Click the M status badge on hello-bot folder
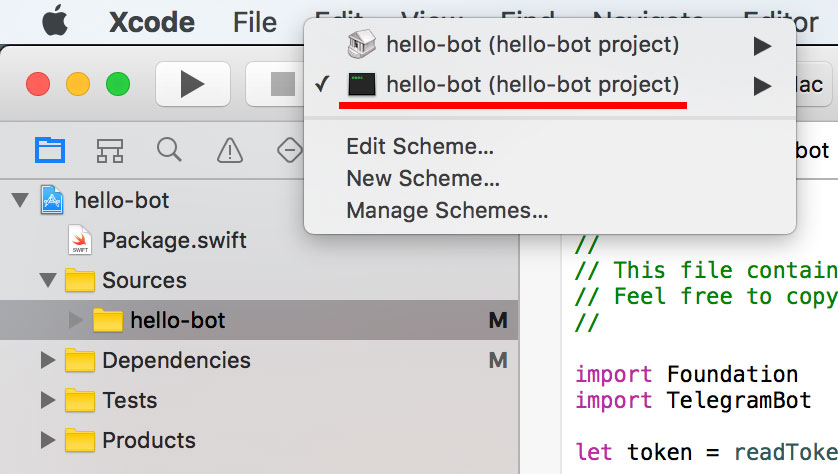 coord(498,321)
